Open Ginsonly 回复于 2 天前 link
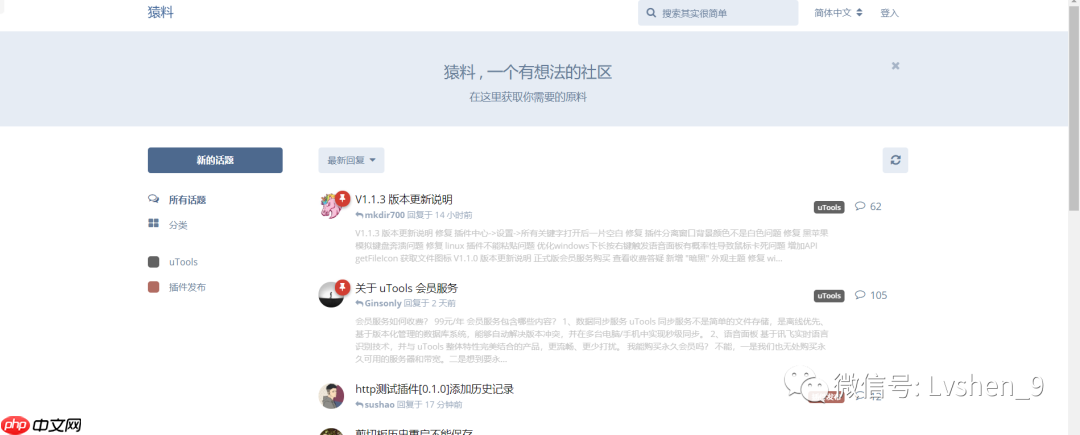This screenshot has width=1080, height=435. [x=406, y=303]
